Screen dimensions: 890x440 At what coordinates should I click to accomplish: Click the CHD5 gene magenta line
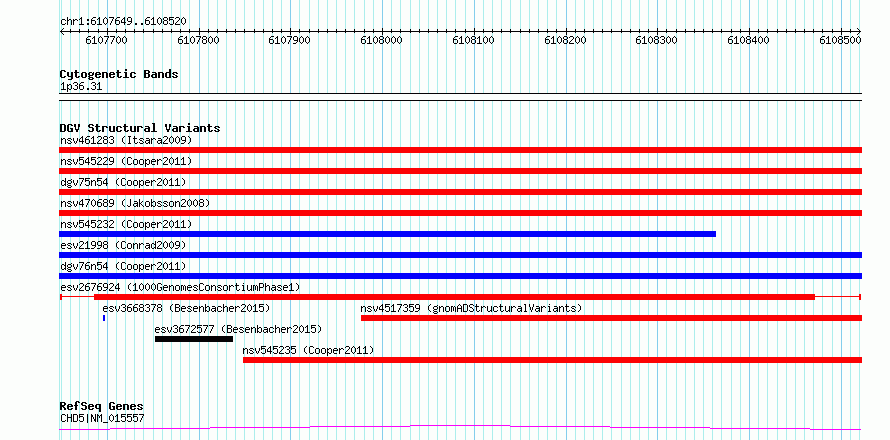[460, 428]
